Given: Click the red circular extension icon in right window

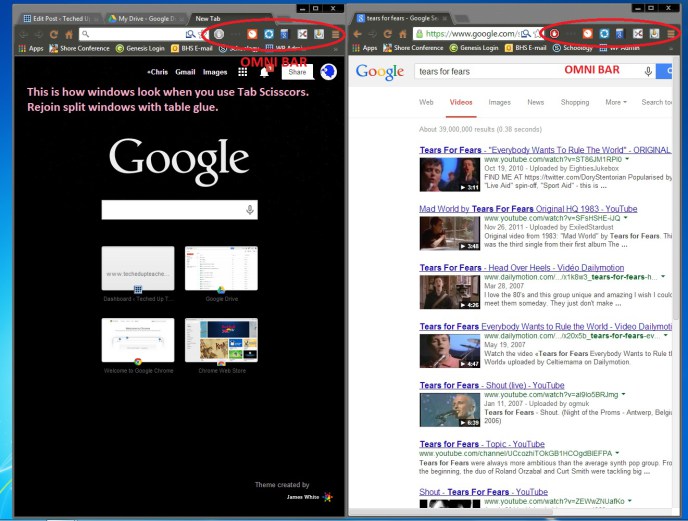Looking at the screenshot, I should click(554, 33).
